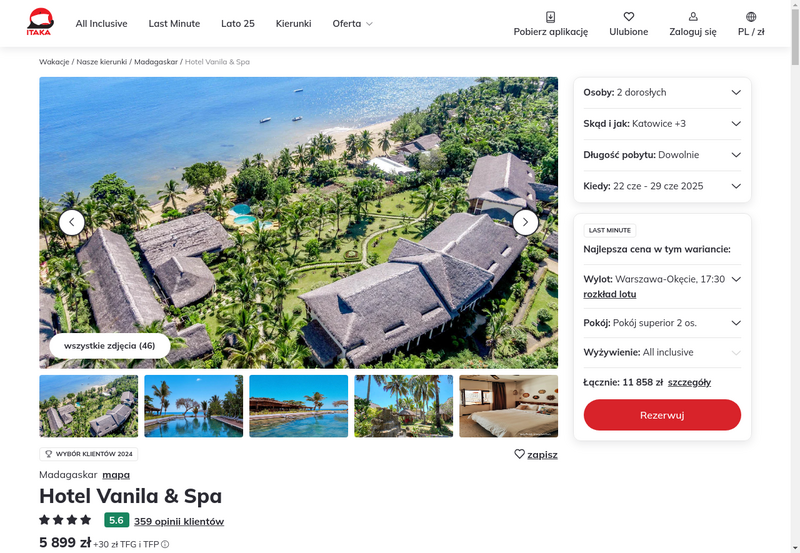
Task: Click the ITAKA logo
Action: tap(40, 22)
